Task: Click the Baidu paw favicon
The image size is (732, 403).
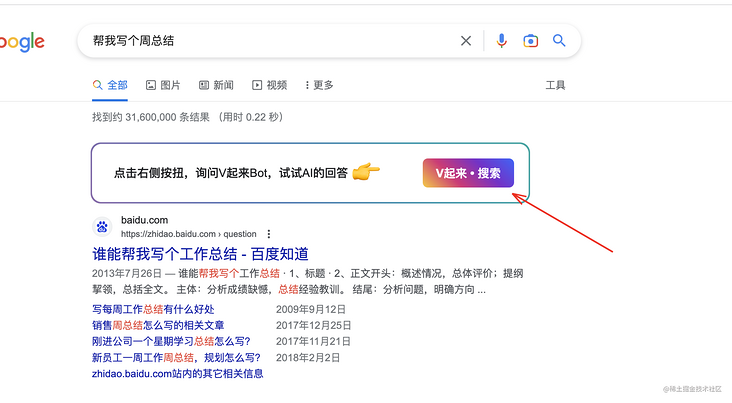Action: click(x=102, y=227)
